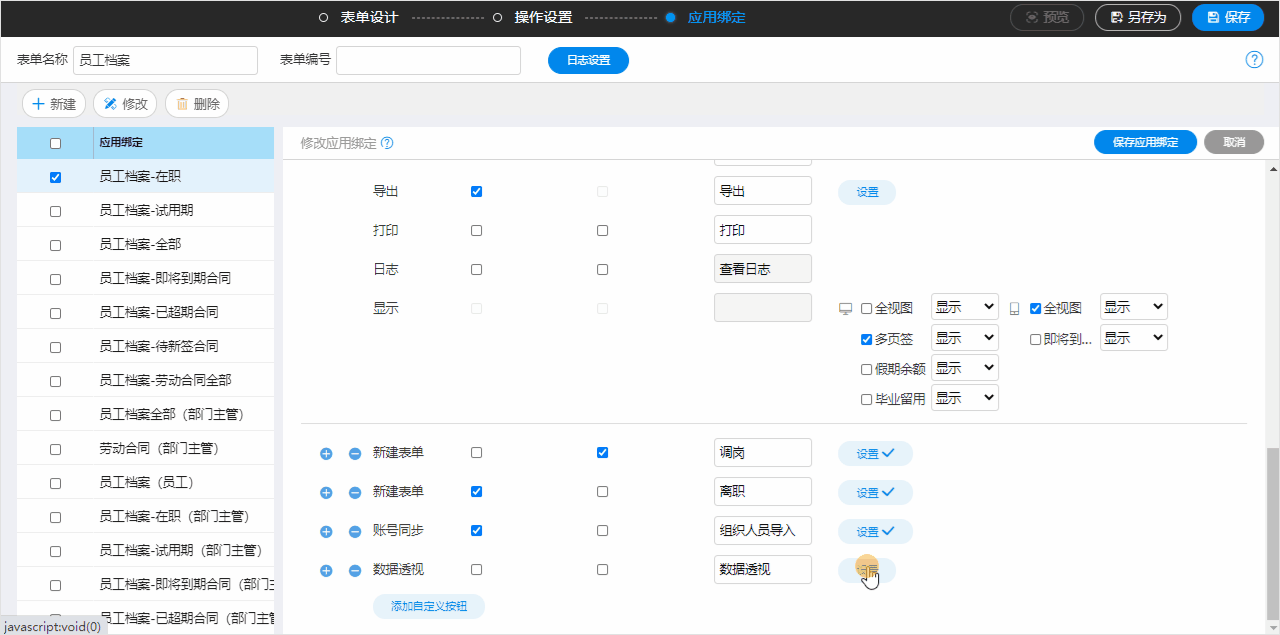Click 添加自定义按钮

428,606
